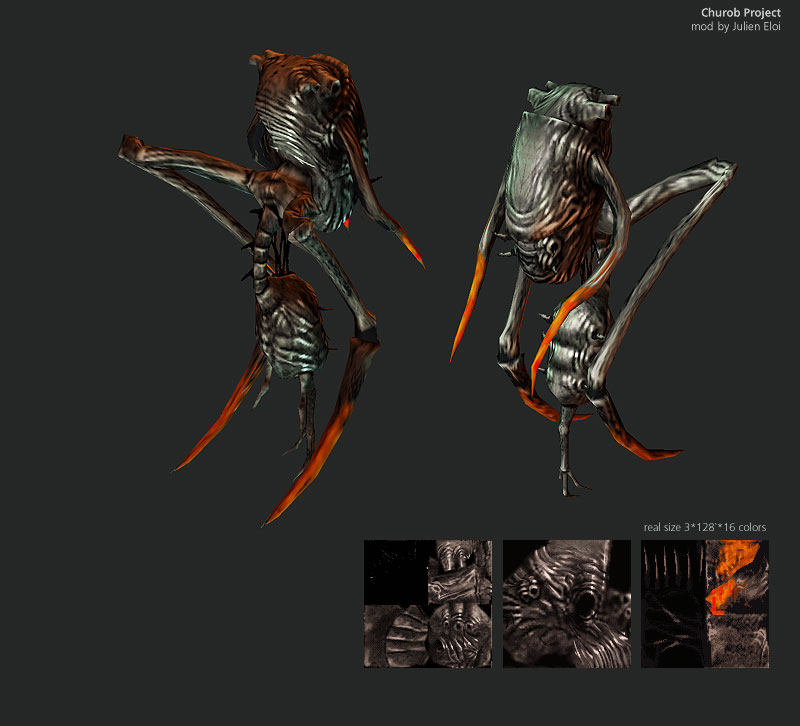Open the middle texture thumbnail with eye socket
The height and width of the screenshot is (726, 800).
click(x=566, y=603)
